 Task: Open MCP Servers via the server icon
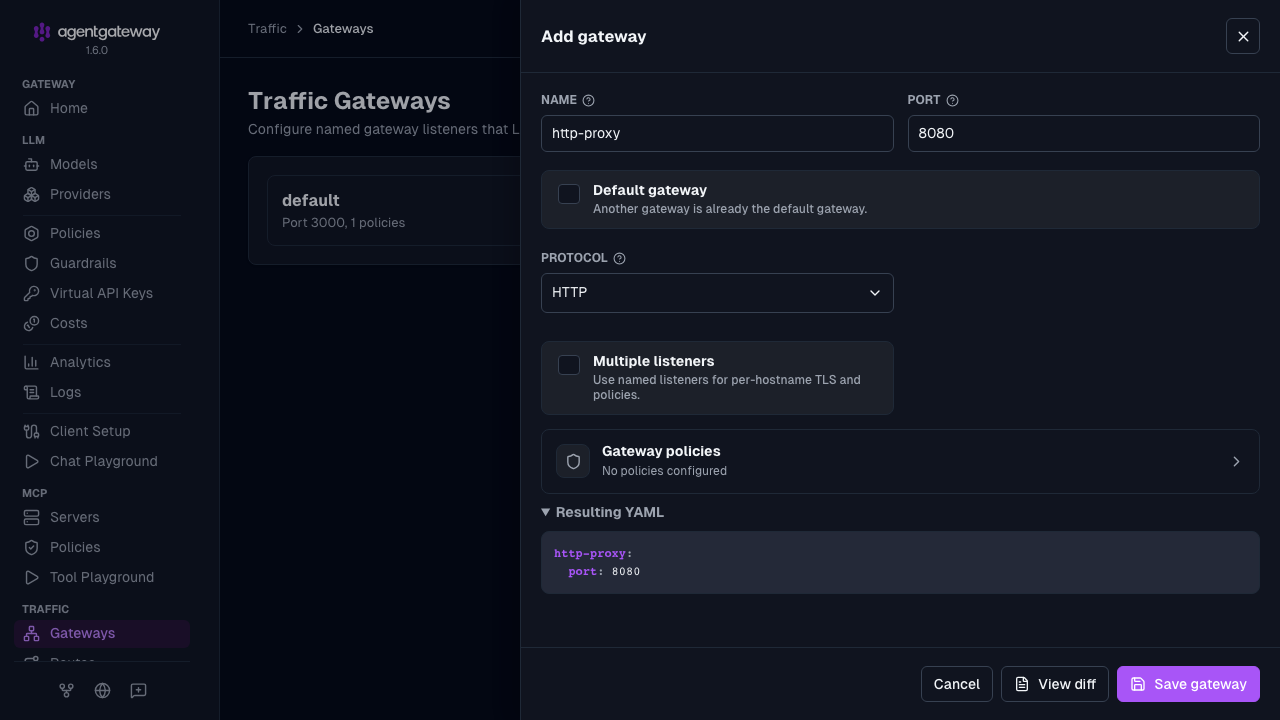(32, 517)
